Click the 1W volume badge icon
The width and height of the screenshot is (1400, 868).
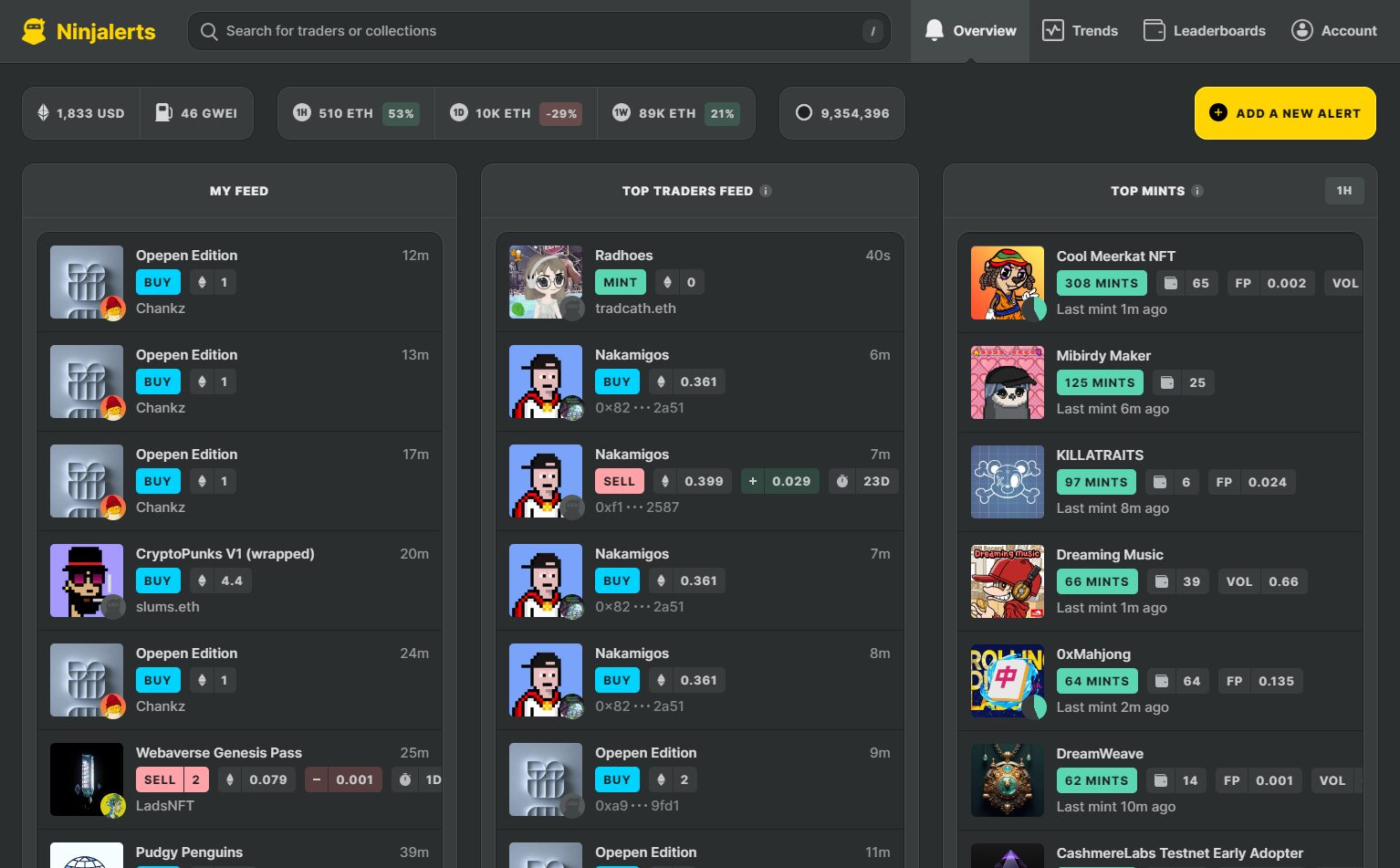(621, 112)
